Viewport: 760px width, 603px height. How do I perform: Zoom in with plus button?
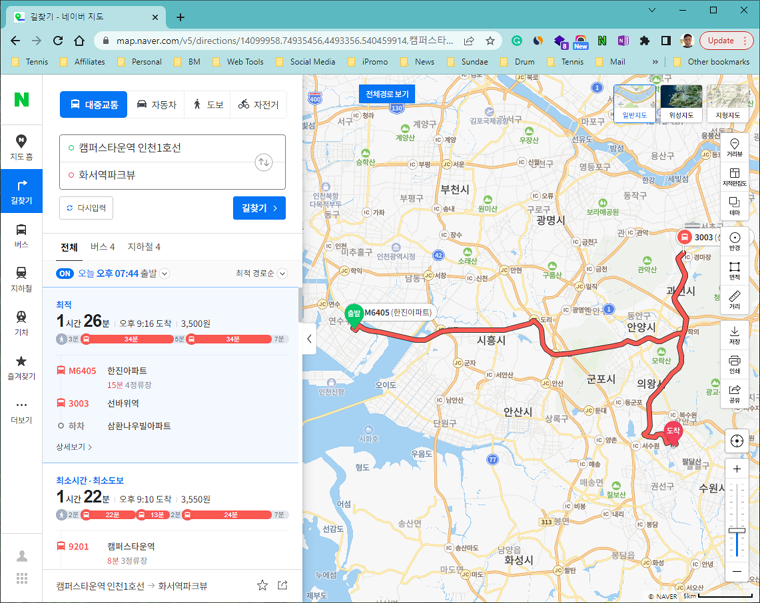point(737,469)
